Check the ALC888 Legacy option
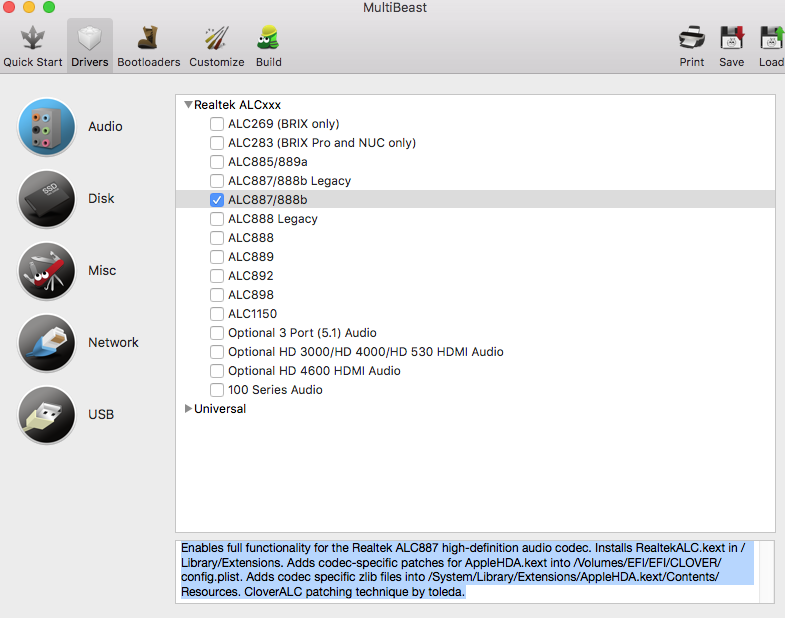 pos(217,219)
